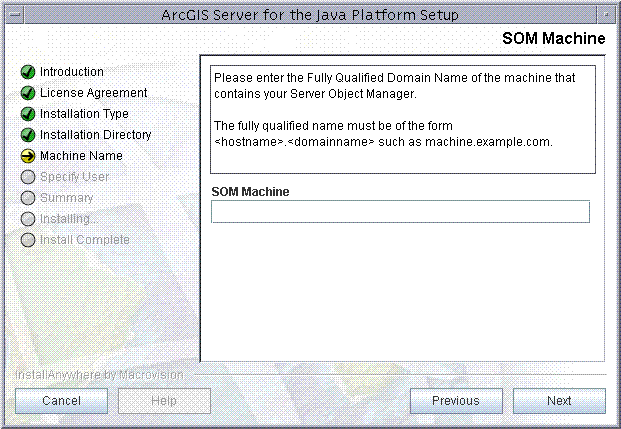Select the License Agreement step label
The image size is (621, 429).
click(93, 93)
